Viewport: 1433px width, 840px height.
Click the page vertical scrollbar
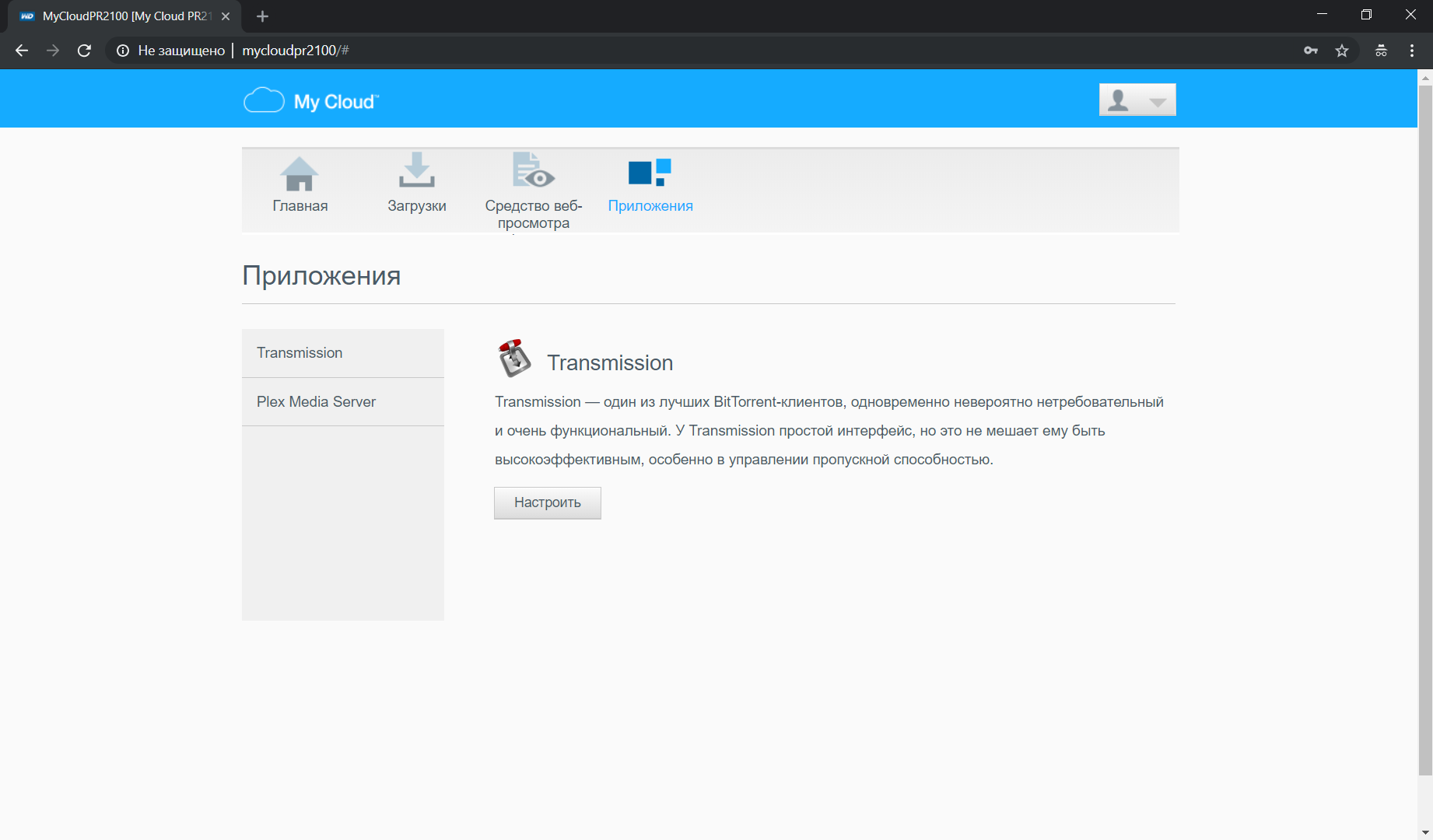tap(1425, 429)
